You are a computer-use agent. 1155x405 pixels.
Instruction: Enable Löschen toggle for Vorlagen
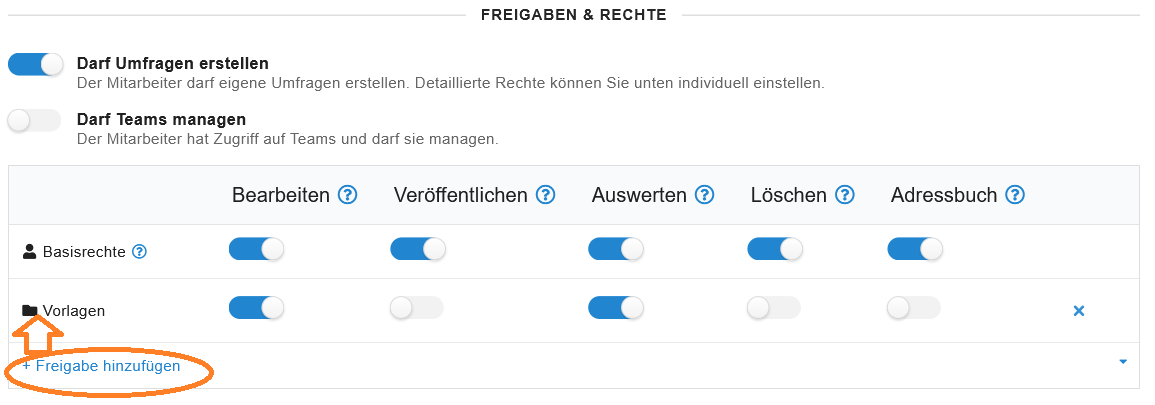(x=773, y=308)
